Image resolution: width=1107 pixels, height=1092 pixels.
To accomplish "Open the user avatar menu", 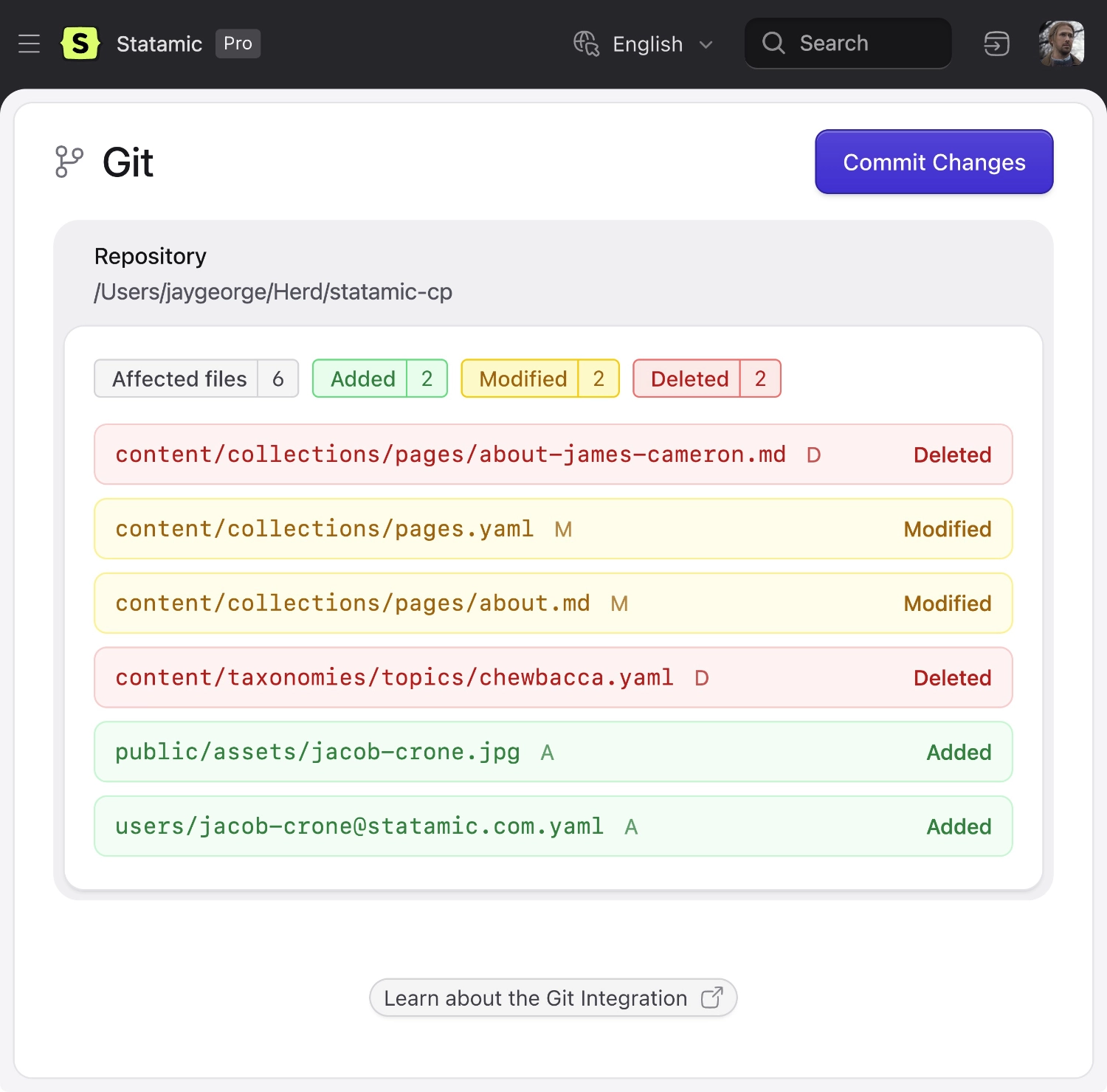I will (1061, 44).
